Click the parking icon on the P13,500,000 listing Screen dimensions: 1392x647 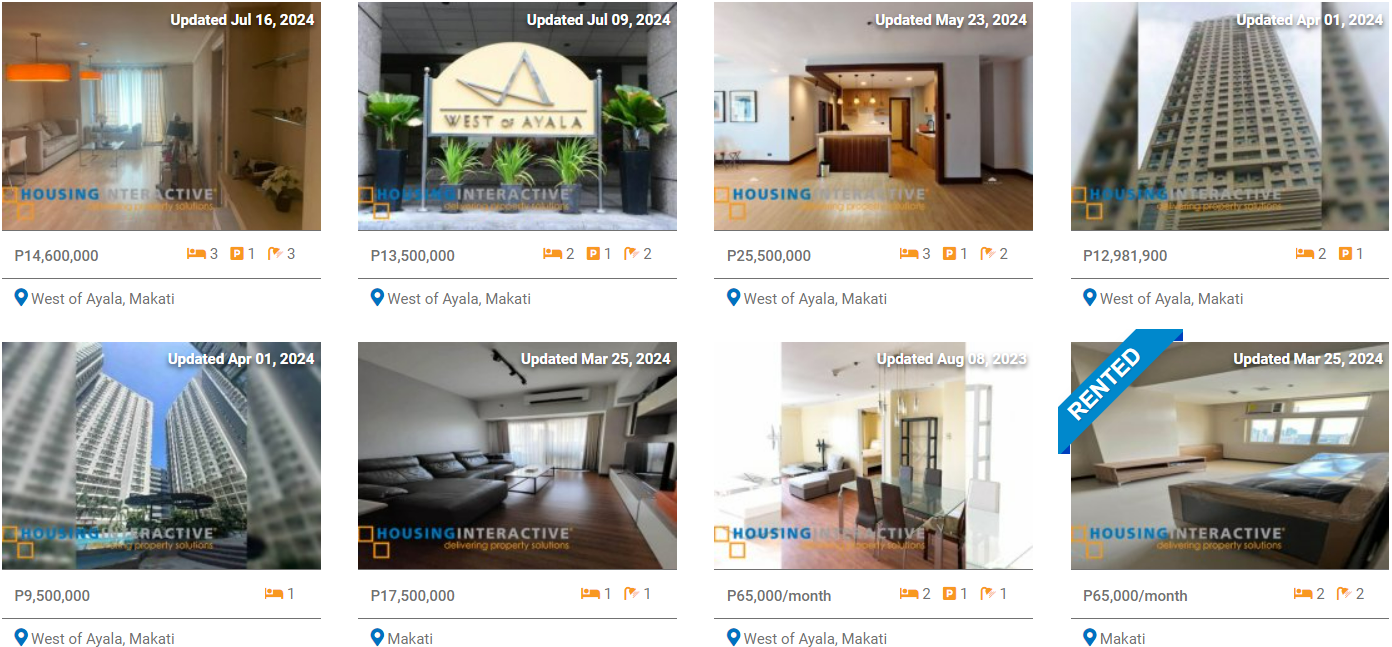coord(593,254)
